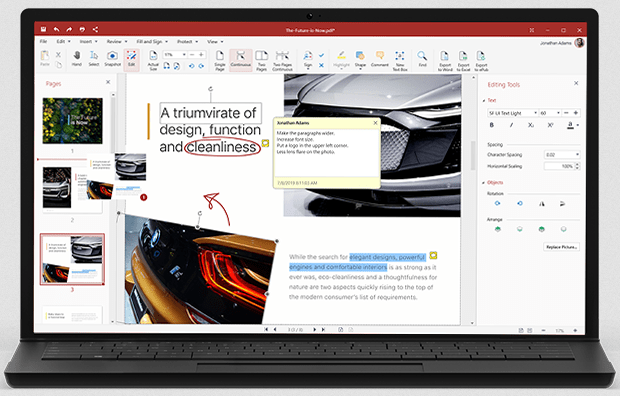Image resolution: width=620 pixels, height=396 pixels.
Task: Click the superscript icon in Editing Tools
Action: pyautogui.click(x=550, y=125)
